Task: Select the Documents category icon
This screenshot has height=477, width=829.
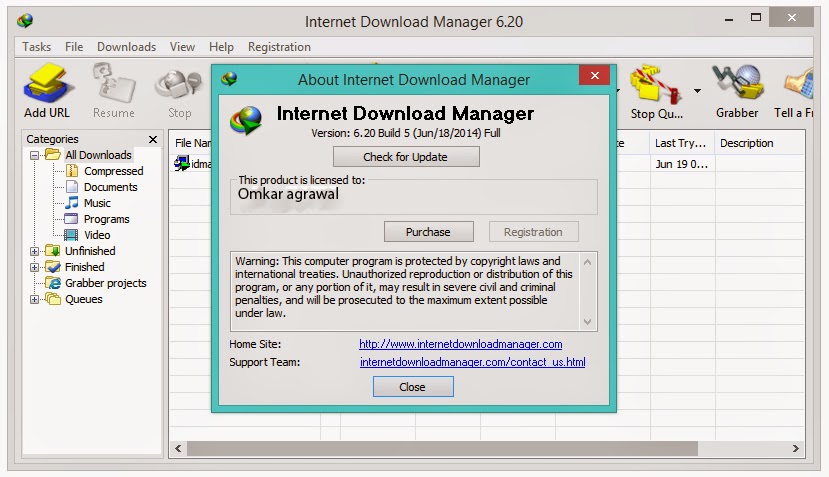Action: 71,187
